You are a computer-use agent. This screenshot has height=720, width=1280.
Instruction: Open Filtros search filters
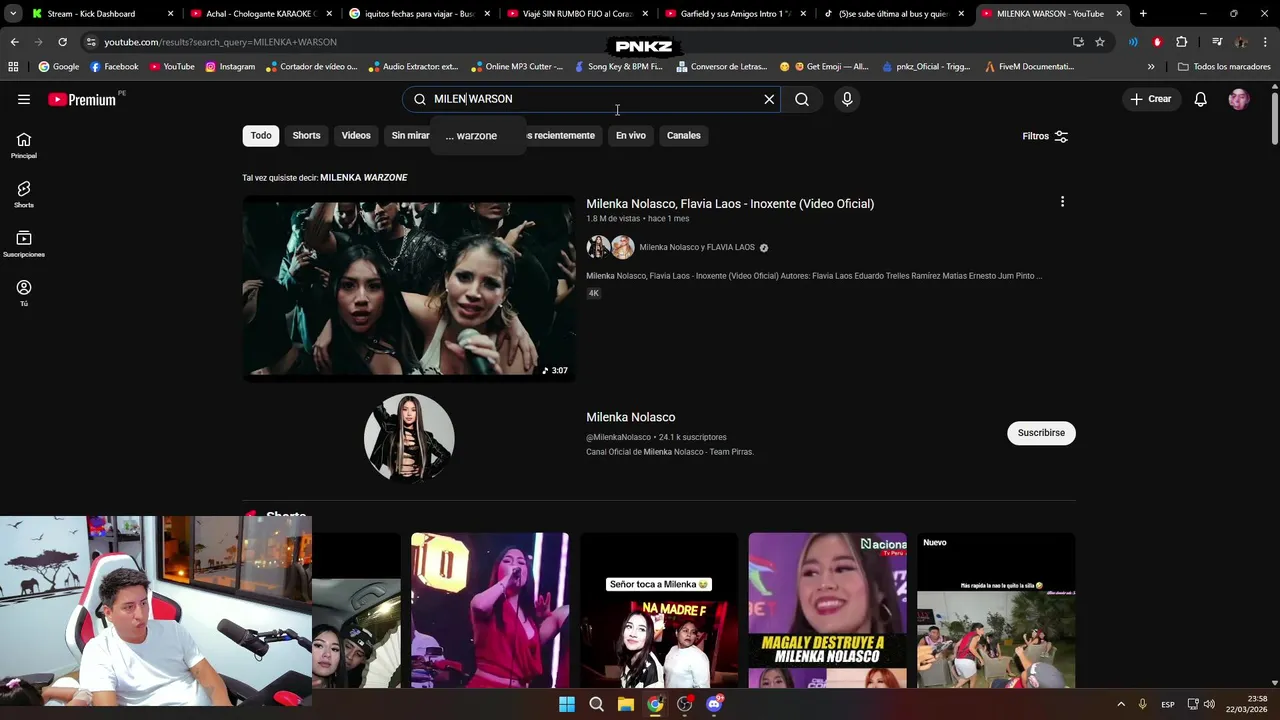click(1045, 136)
